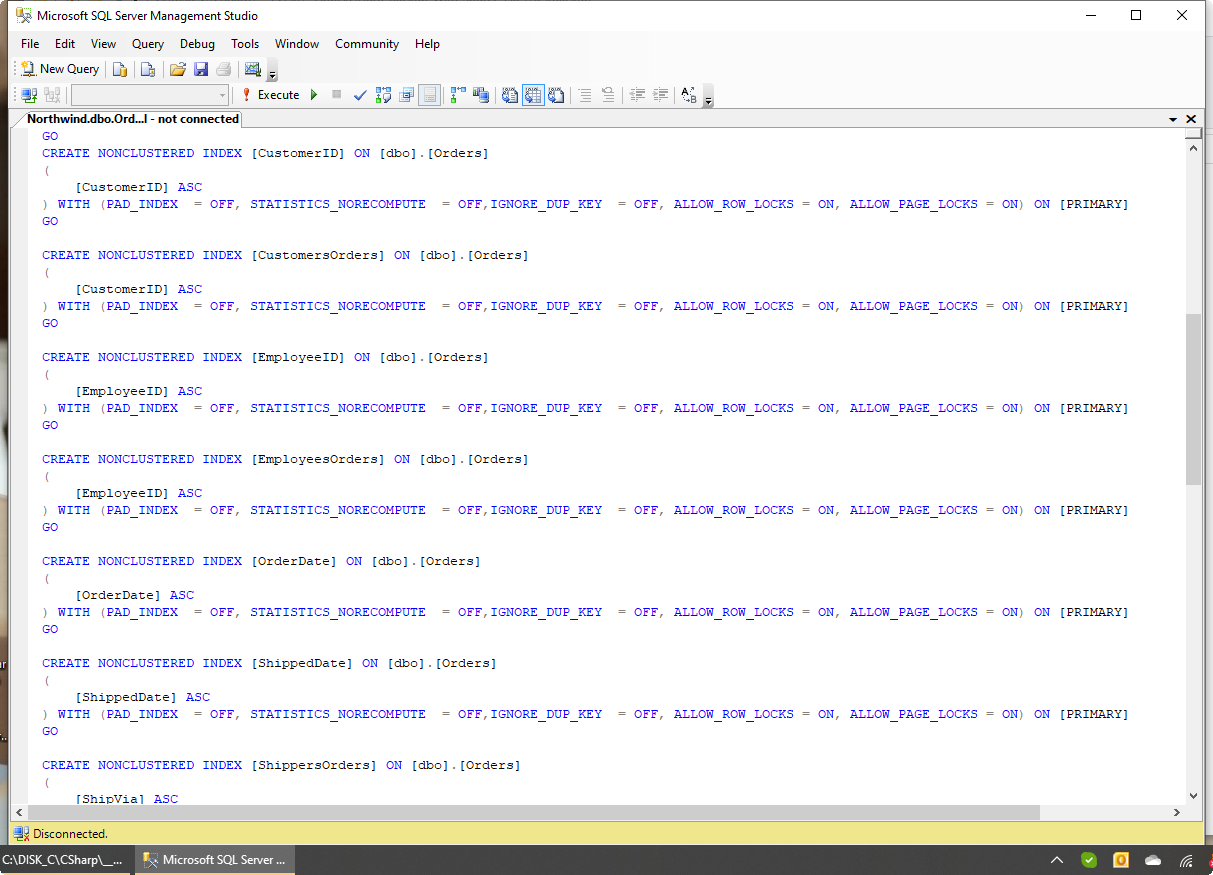Open the Edit menu
This screenshot has width=1213, height=875.
pyautogui.click(x=65, y=44)
